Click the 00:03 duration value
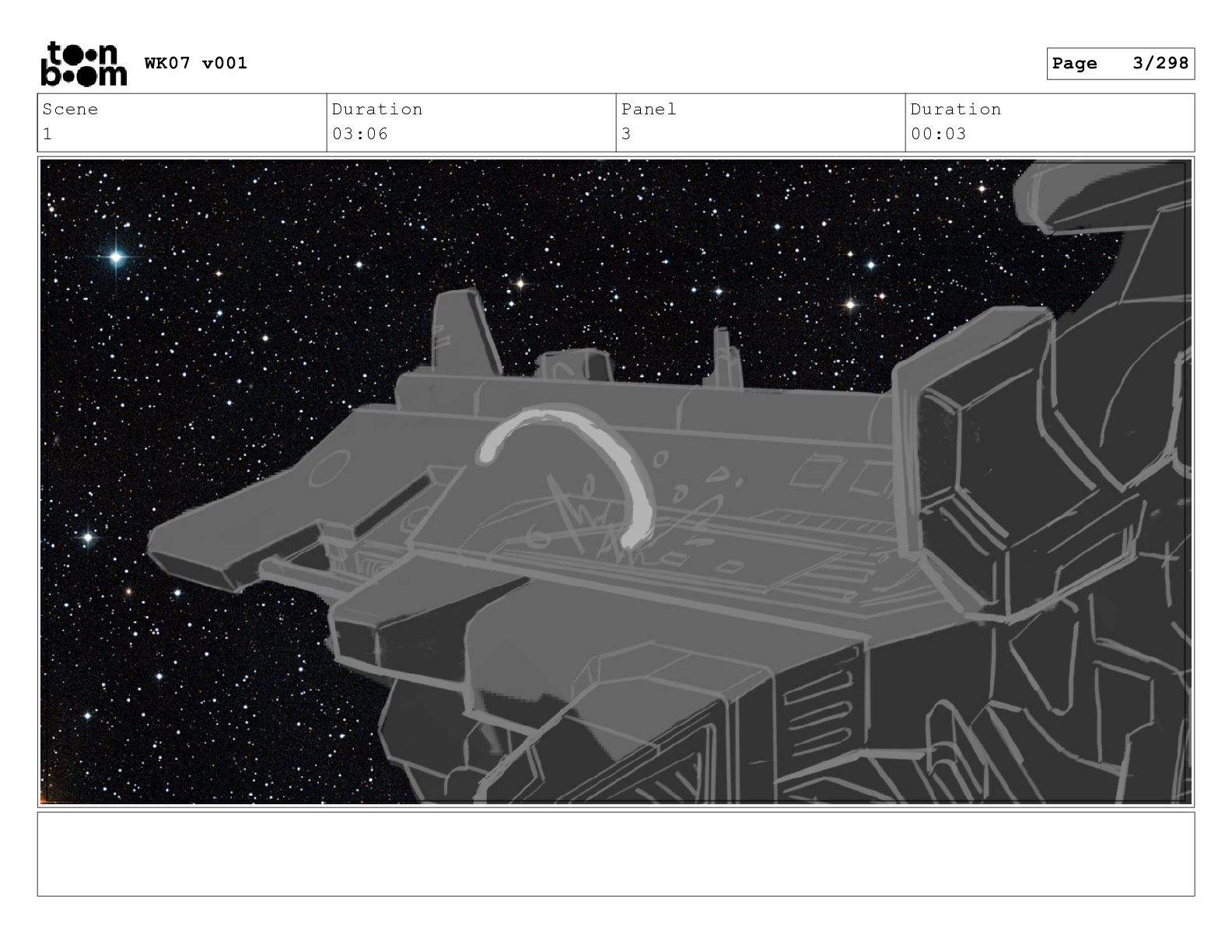 click(939, 134)
